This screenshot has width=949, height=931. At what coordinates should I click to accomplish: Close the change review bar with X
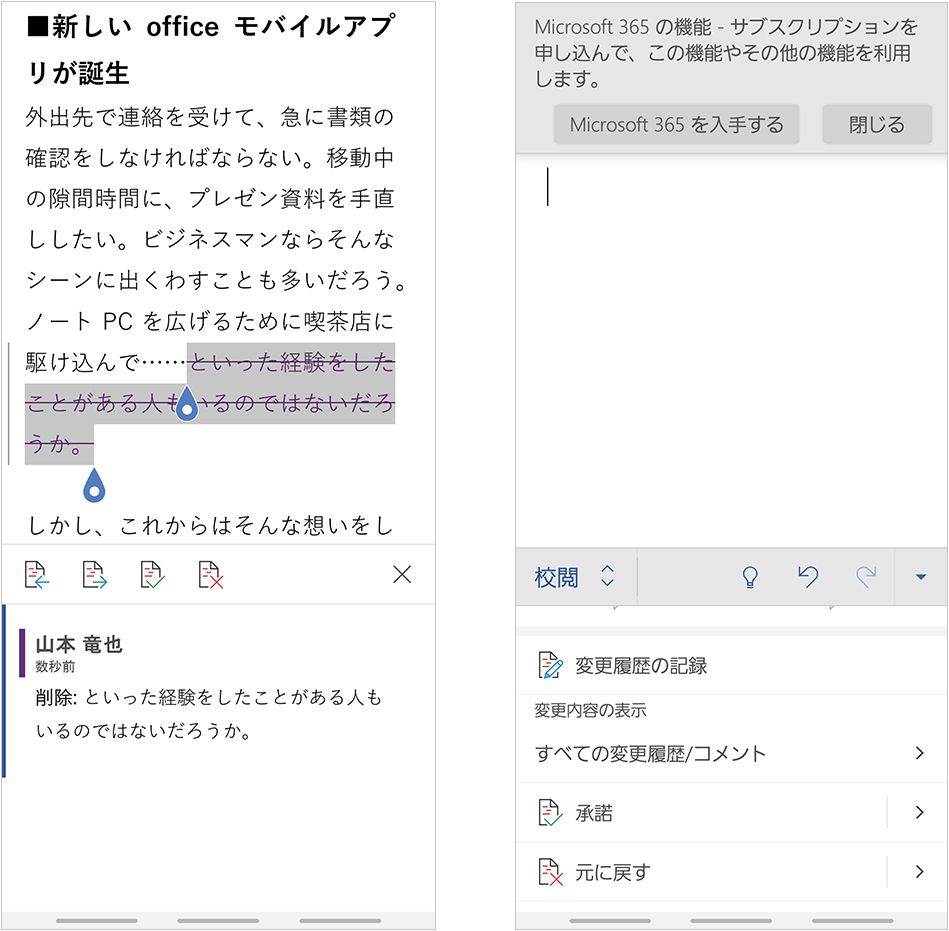(x=402, y=574)
